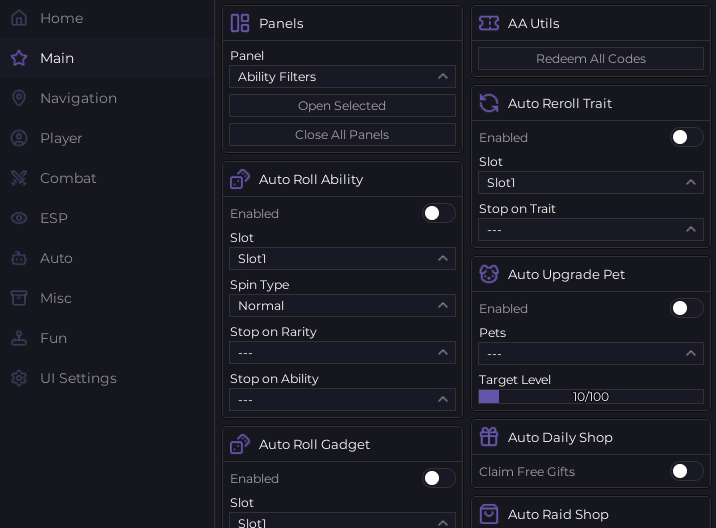
Task: Open the Stop on Trait dropdown
Action: click(591, 230)
